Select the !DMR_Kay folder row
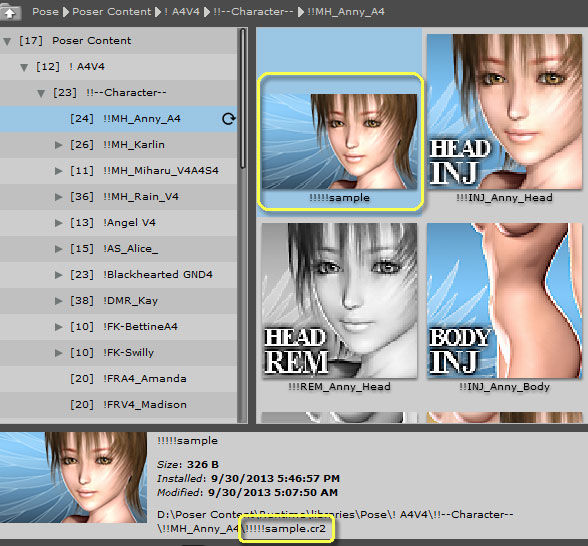Screen dimensions: 588x546 click(118, 301)
